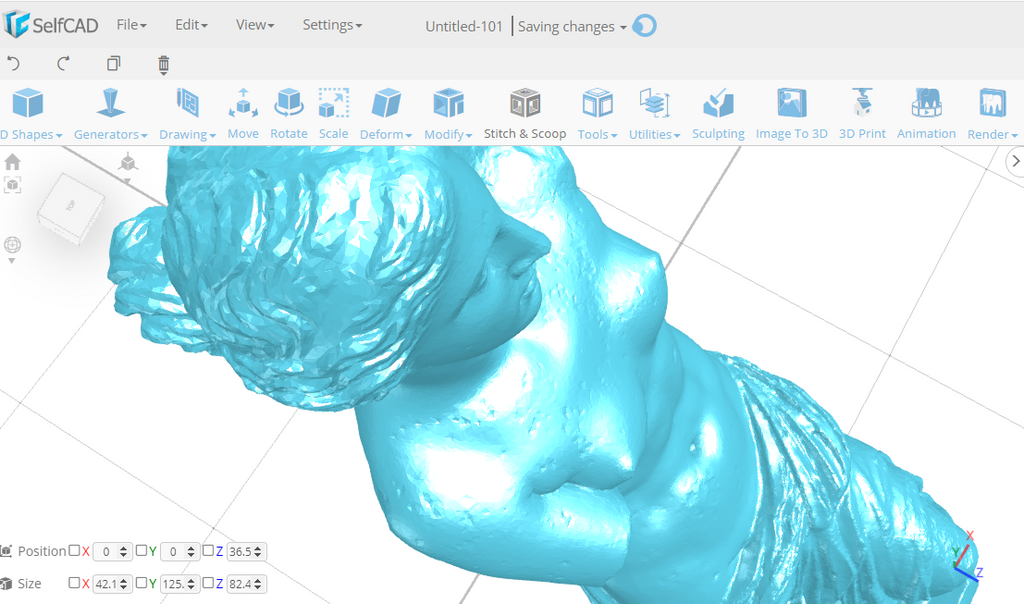
Task: Open the Stitch & Scoop tool
Action: pos(525,114)
